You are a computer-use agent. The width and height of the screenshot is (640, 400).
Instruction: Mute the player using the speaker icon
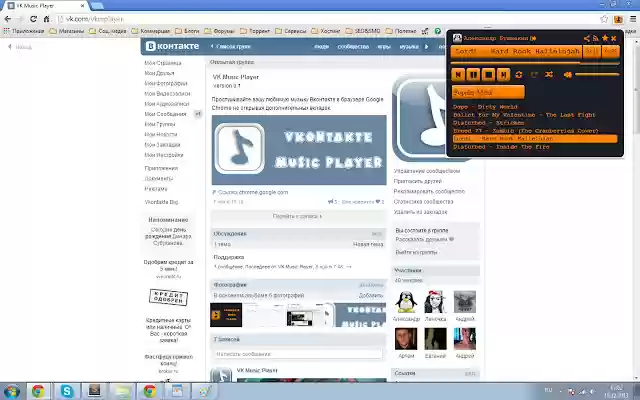point(567,75)
